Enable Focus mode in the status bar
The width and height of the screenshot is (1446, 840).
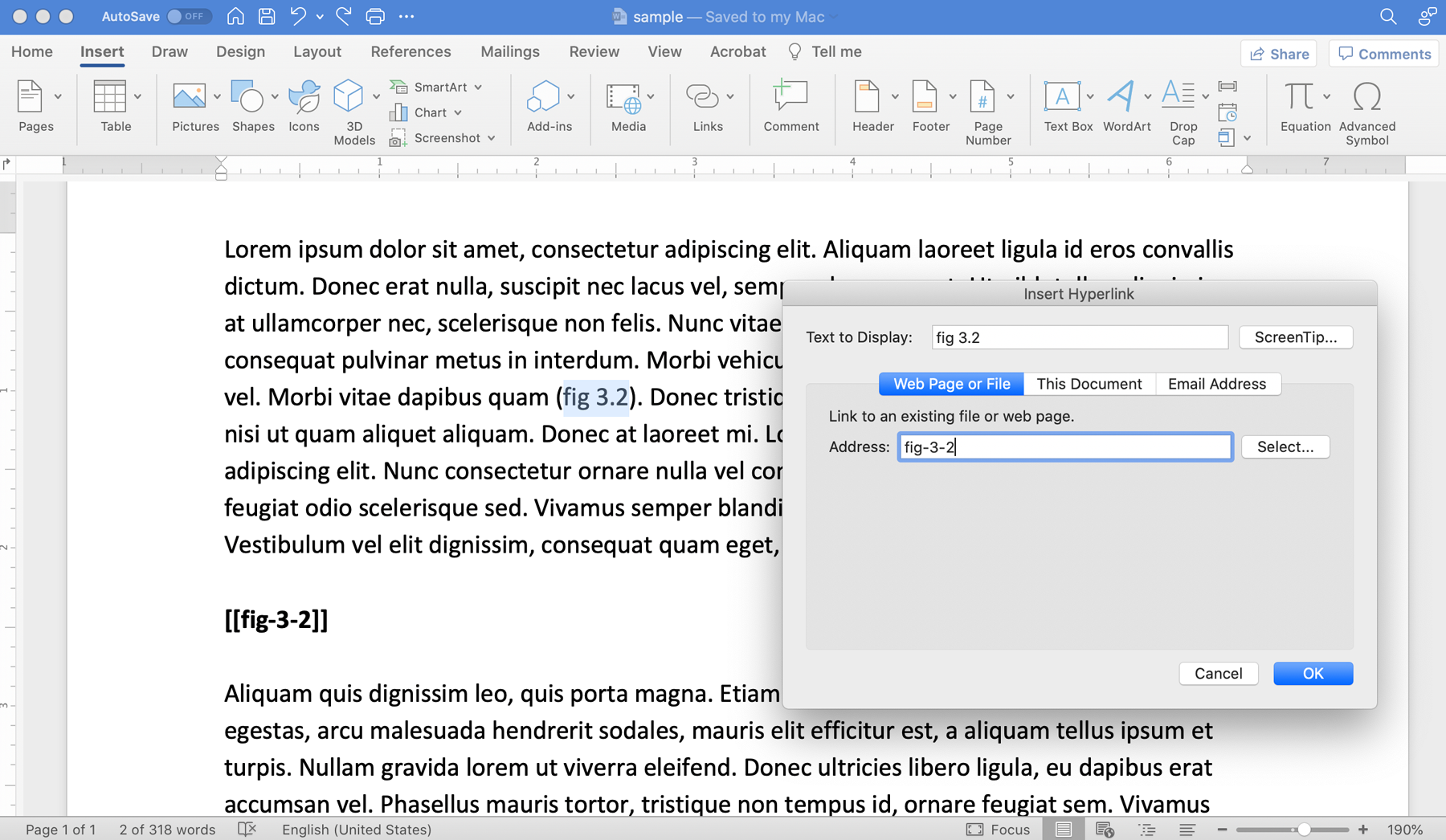pos(998,830)
